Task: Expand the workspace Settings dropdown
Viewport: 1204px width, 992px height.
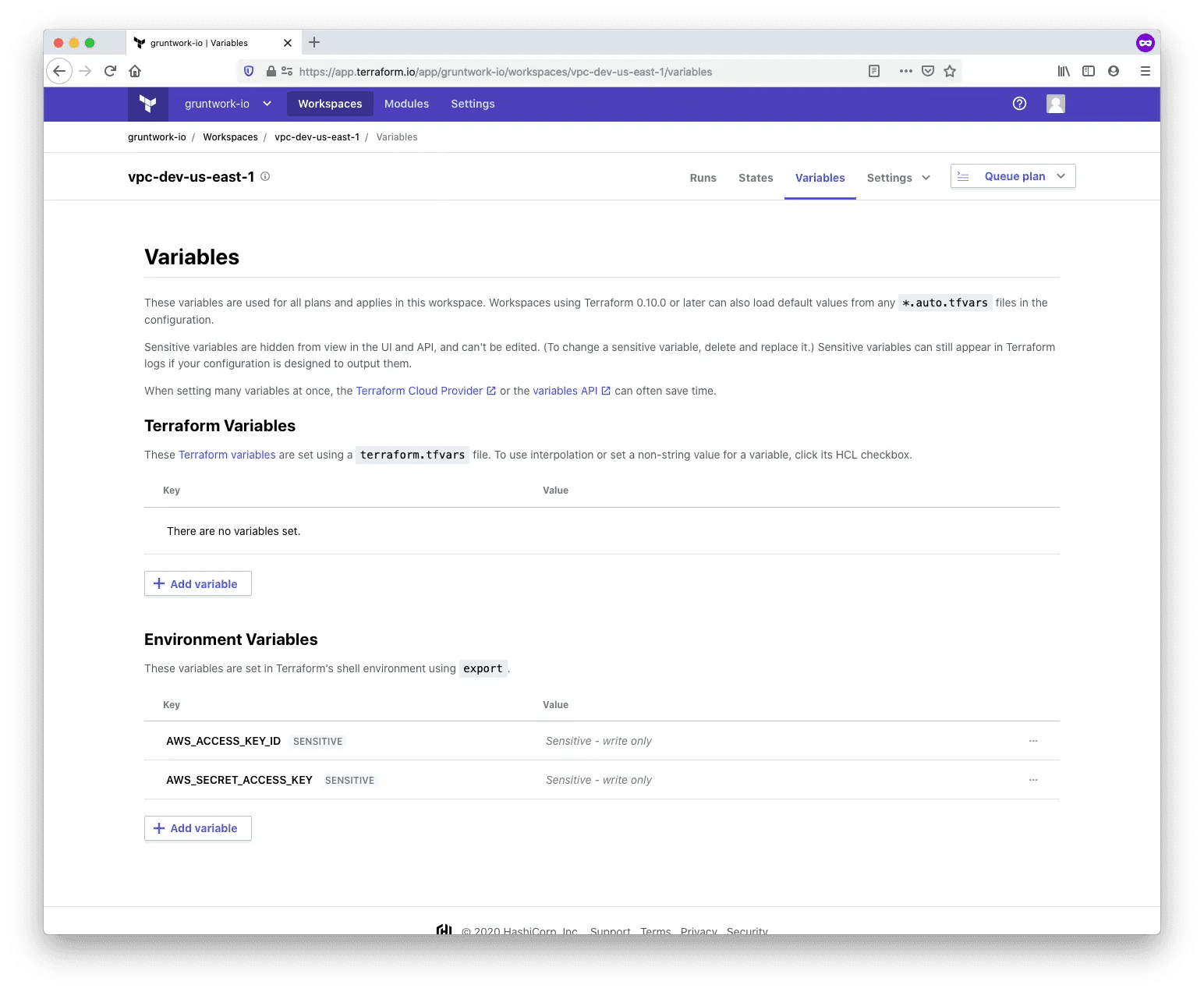Action: [x=898, y=178]
